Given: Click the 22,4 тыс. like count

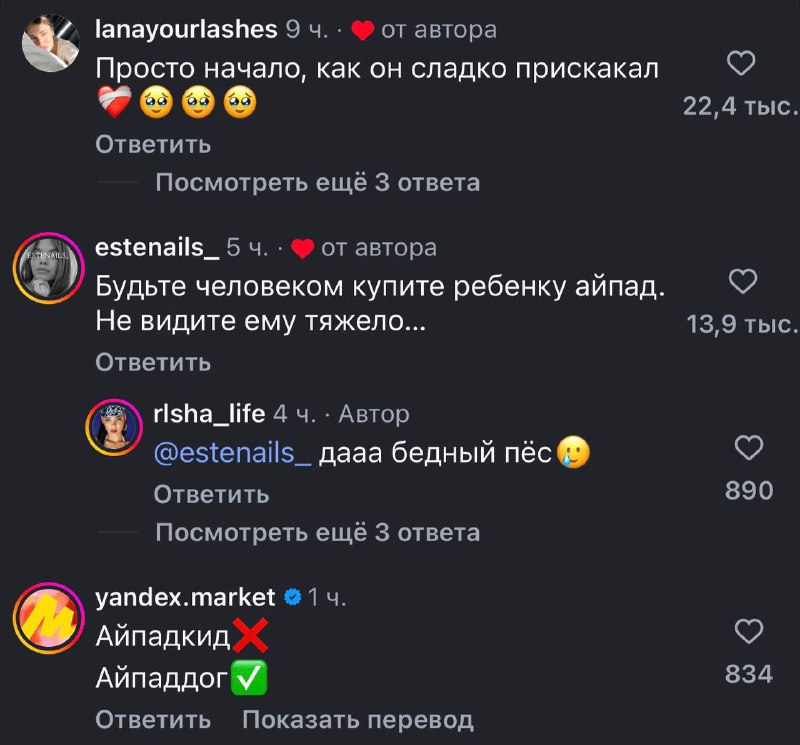Looking at the screenshot, I should (x=738, y=105).
